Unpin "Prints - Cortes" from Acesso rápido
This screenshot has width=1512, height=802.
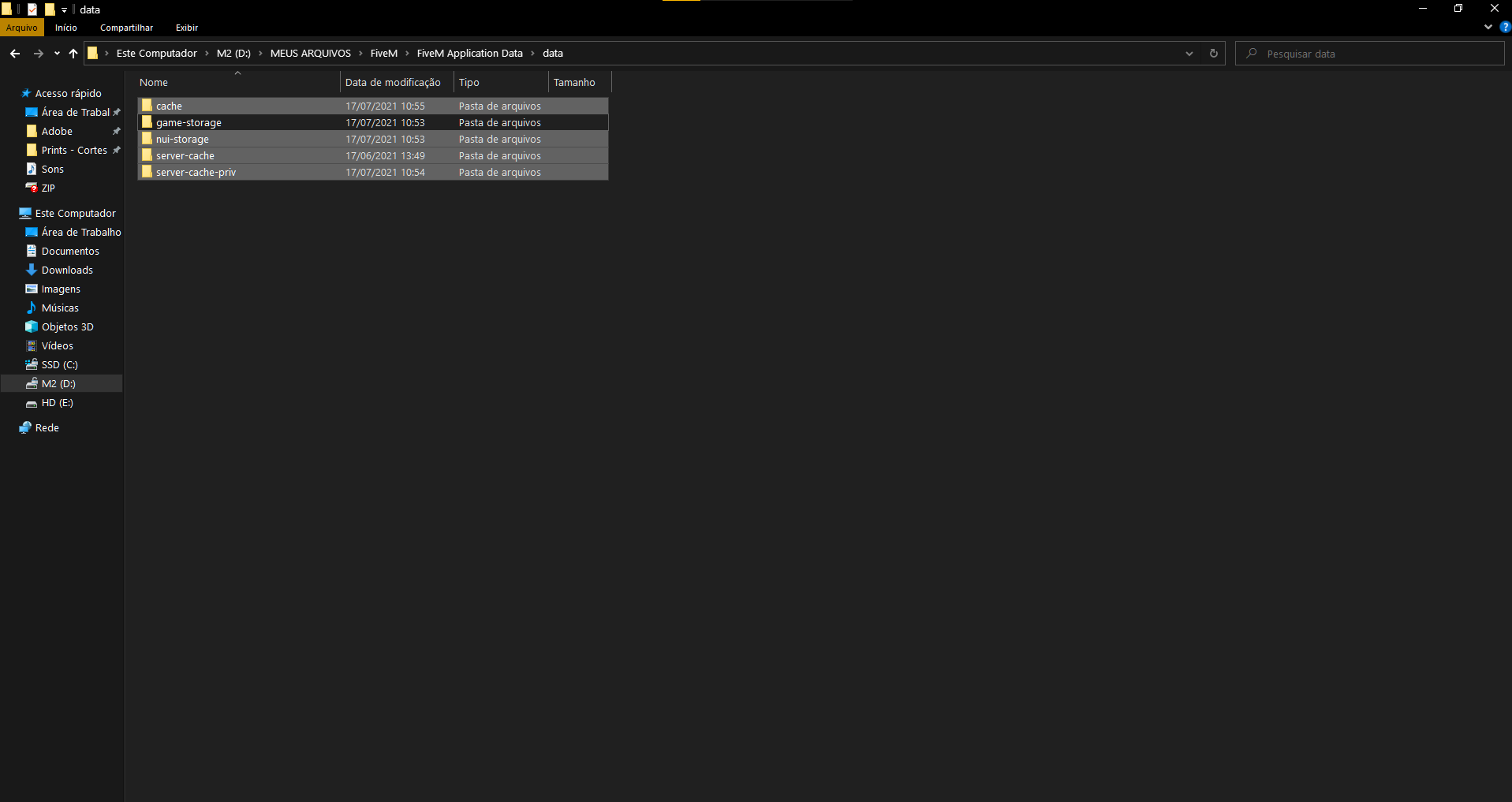[116, 150]
